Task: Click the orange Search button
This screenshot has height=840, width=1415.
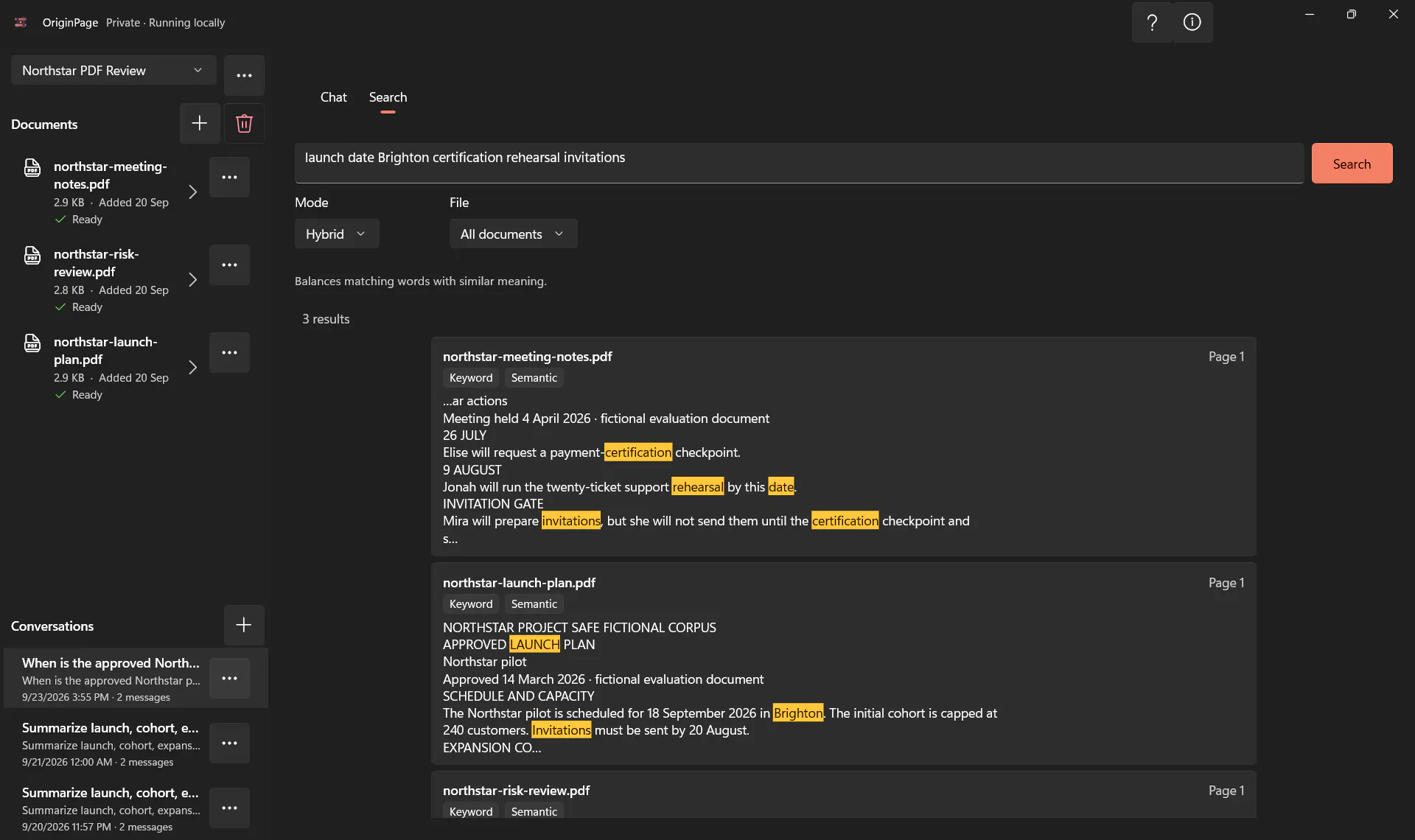Action: pos(1352,164)
